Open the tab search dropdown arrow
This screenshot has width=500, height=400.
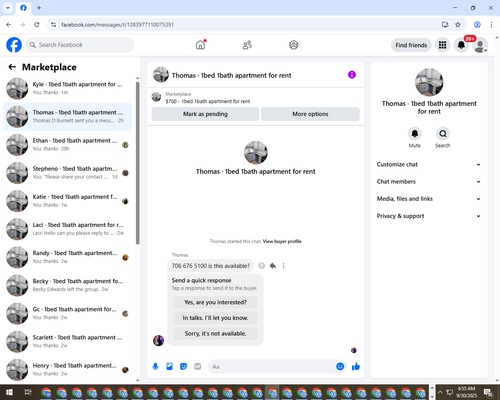click(8, 8)
